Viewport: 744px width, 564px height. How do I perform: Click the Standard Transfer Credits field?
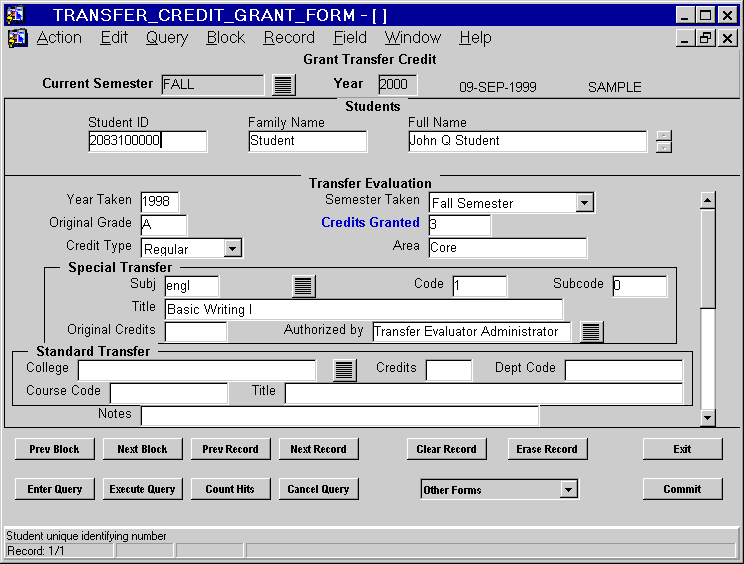[x=449, y=370]
